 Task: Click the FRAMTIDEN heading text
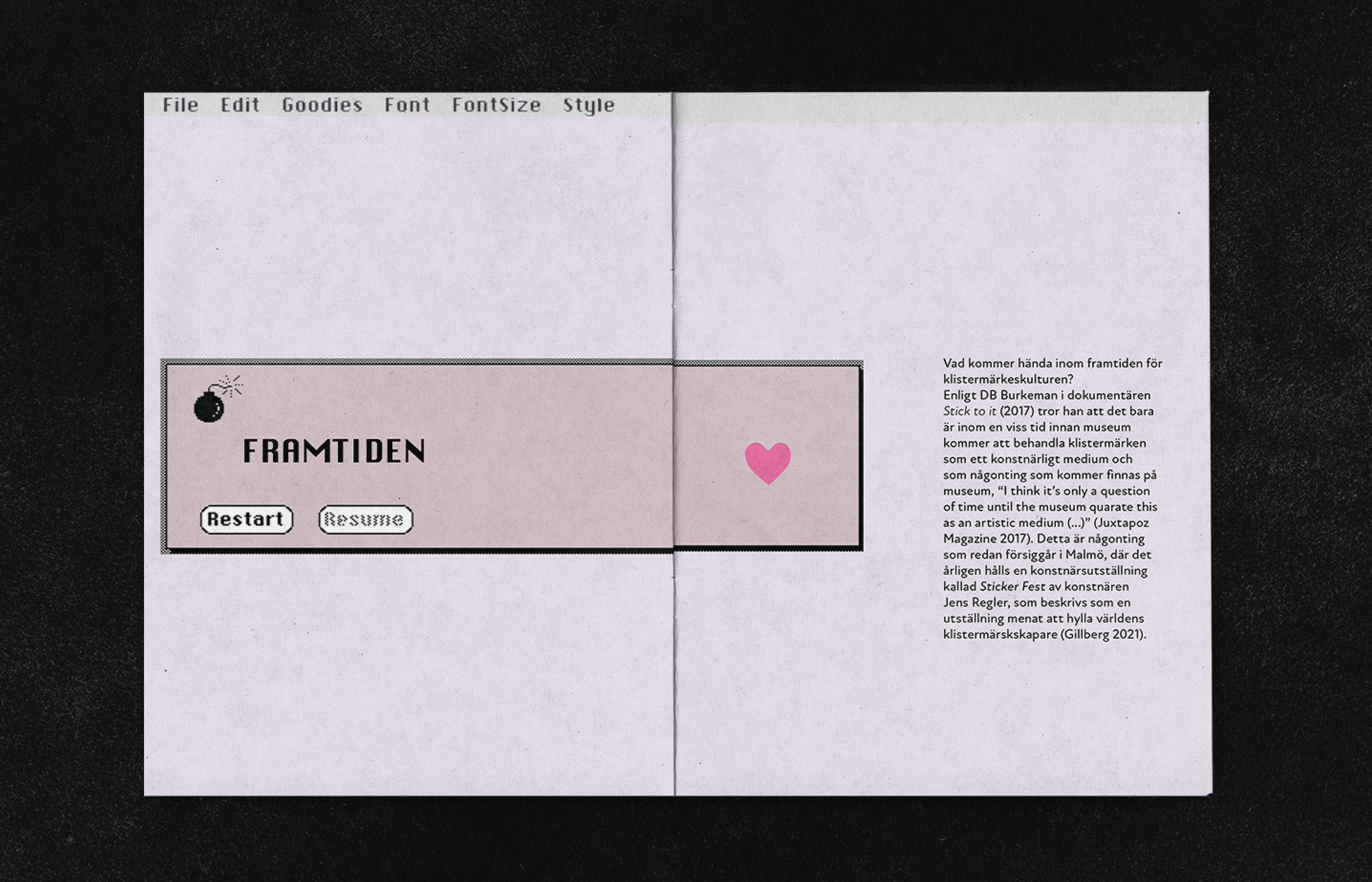click(x=334, y=451)
